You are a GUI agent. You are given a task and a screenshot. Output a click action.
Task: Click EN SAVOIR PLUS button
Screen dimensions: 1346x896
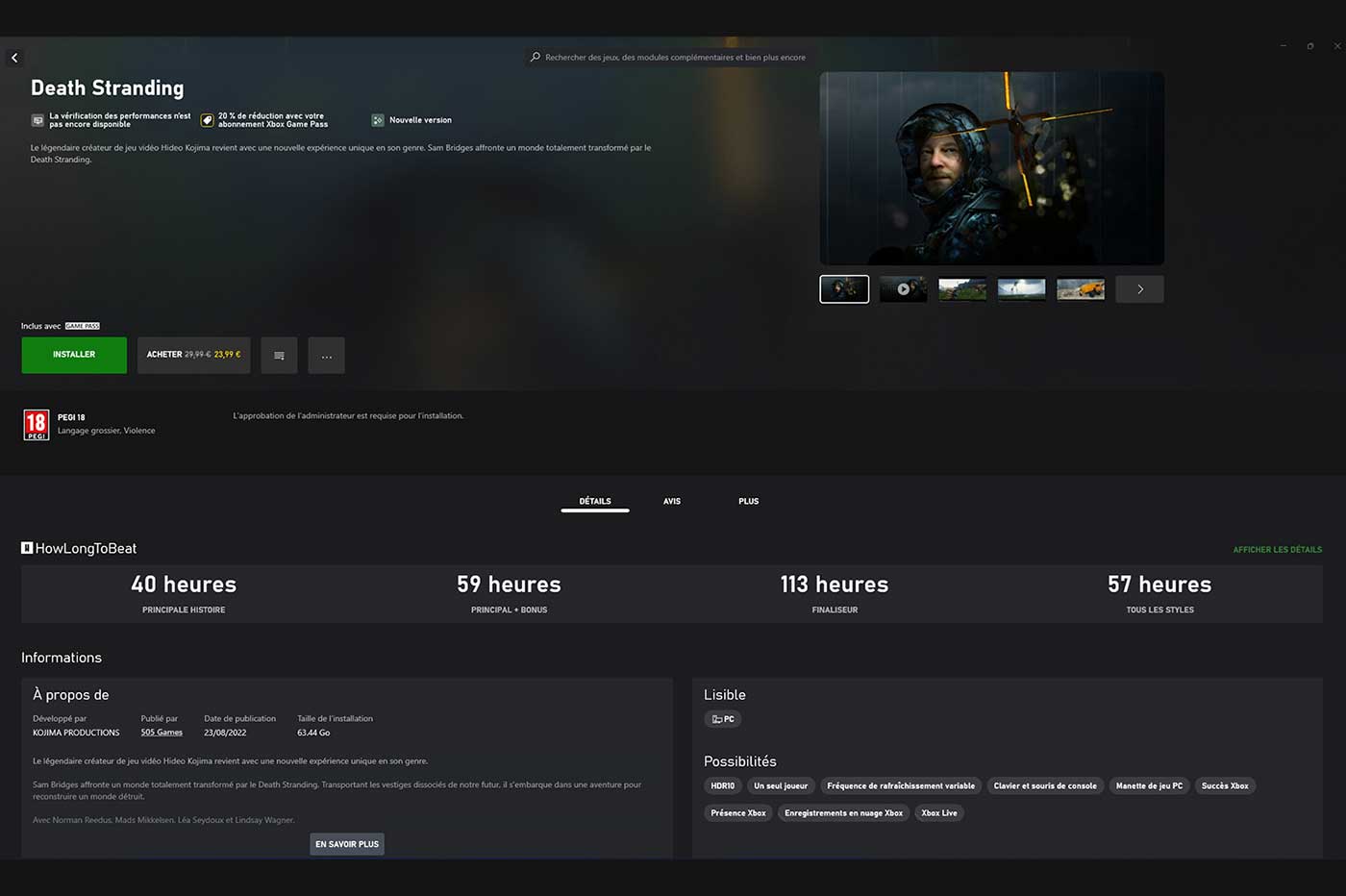(347, 844)
